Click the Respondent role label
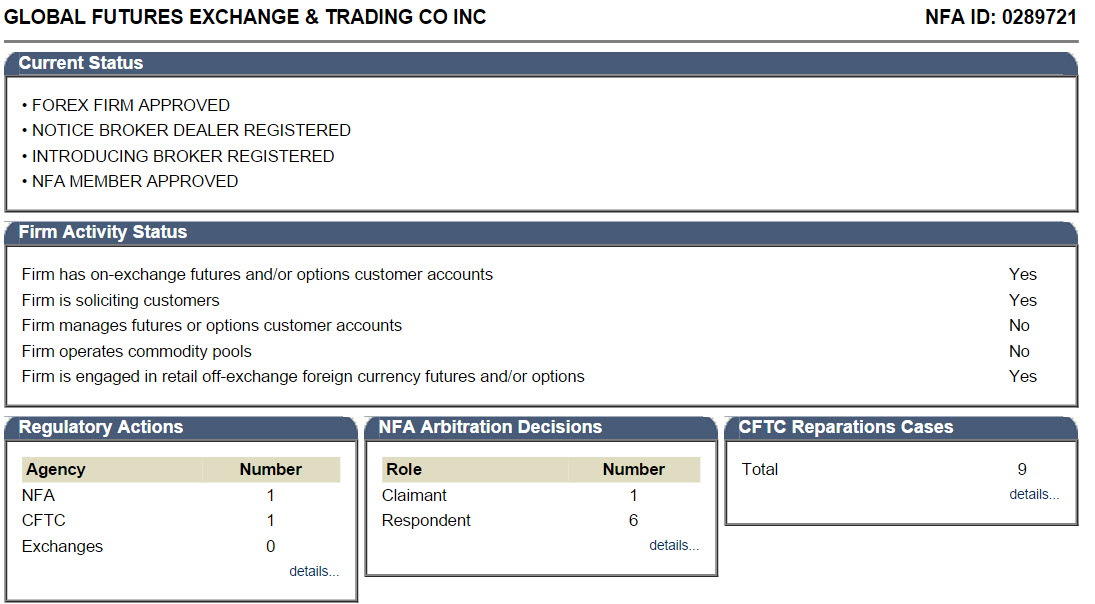1095x604 pixels. 426,520
